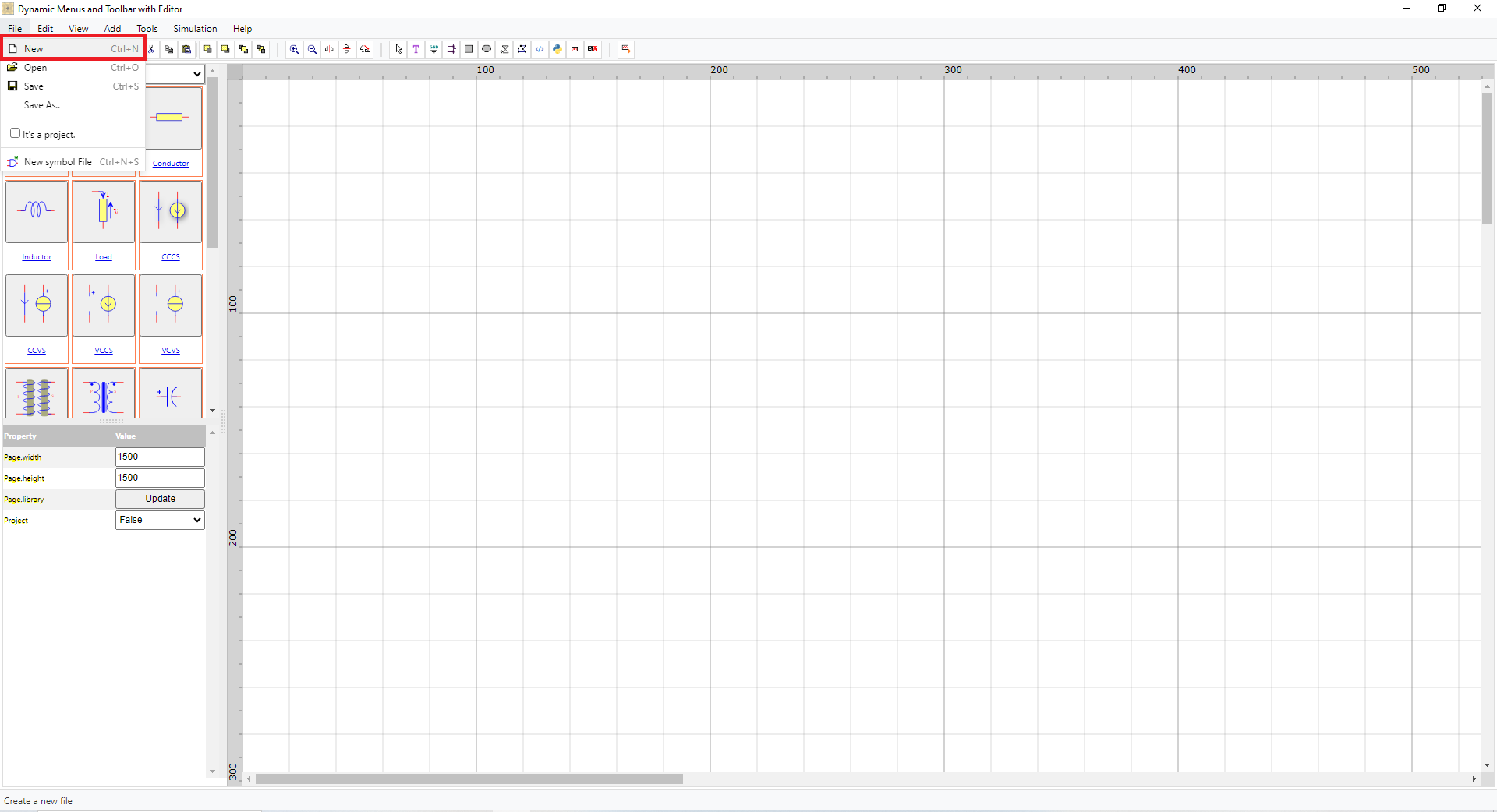Screen dimensions: 1497x812
Task: Choose Open from the File menu
Action: (x=73, y=68)
